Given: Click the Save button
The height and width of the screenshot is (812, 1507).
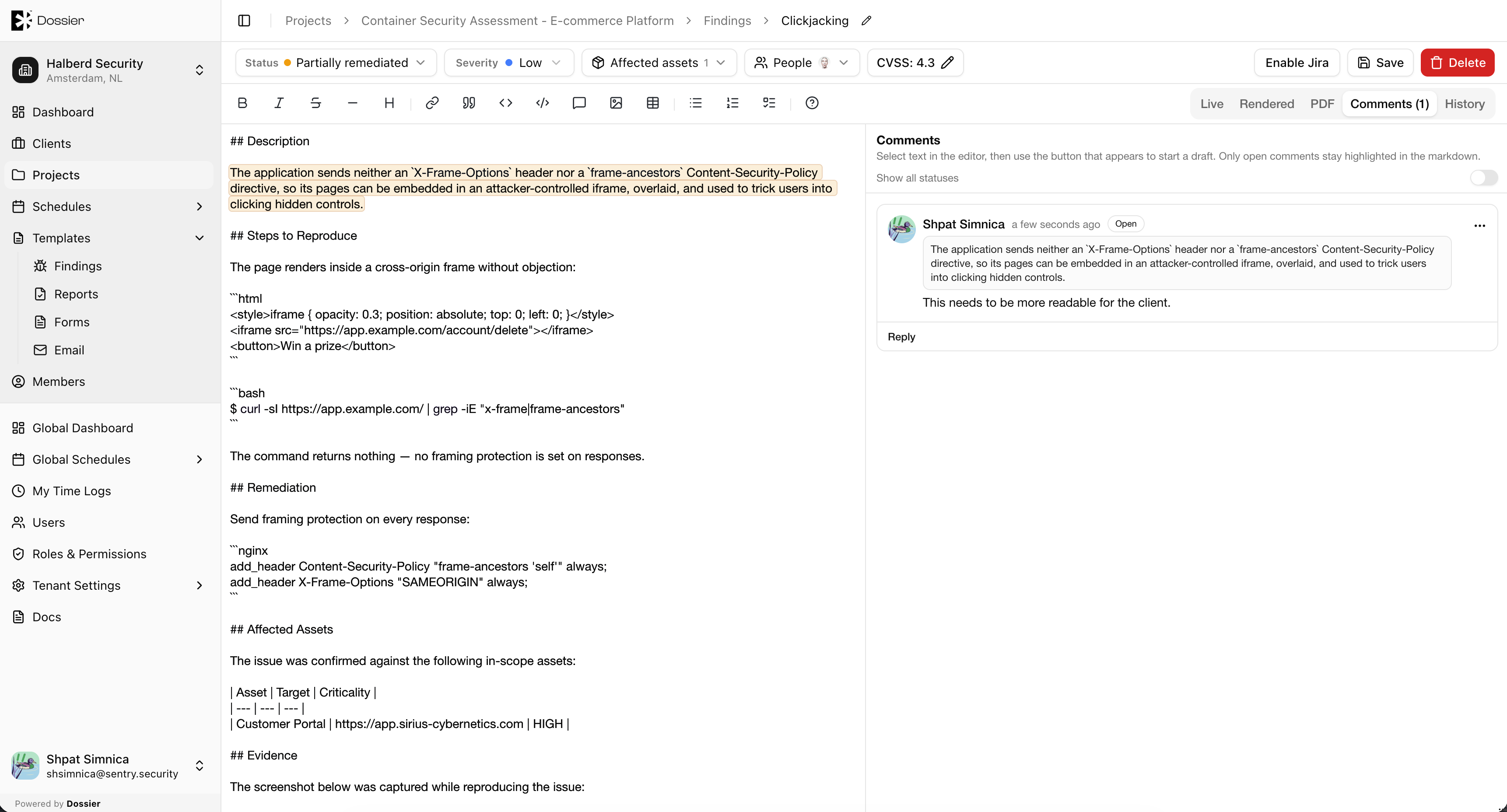Looking at the screenshot, I should 1380,63.
